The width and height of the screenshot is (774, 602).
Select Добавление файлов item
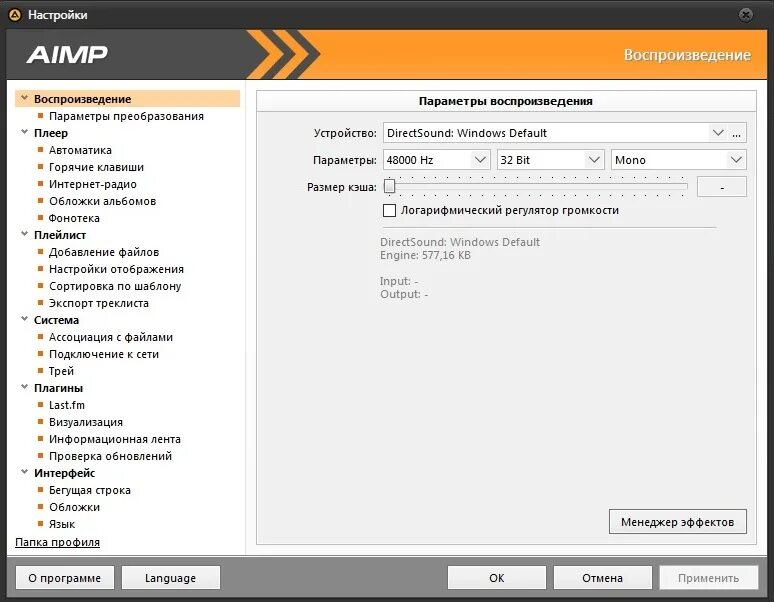(x=104, y=252)
